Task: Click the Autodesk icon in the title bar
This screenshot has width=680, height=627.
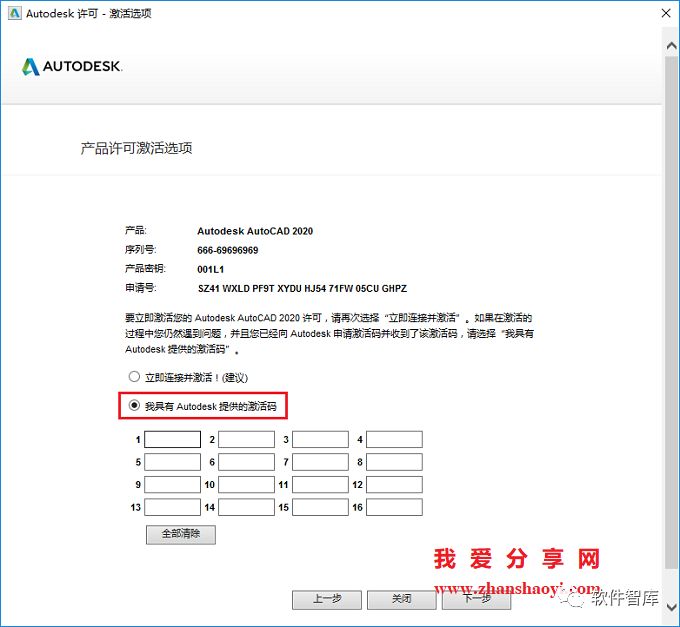Action: point(14,13)
